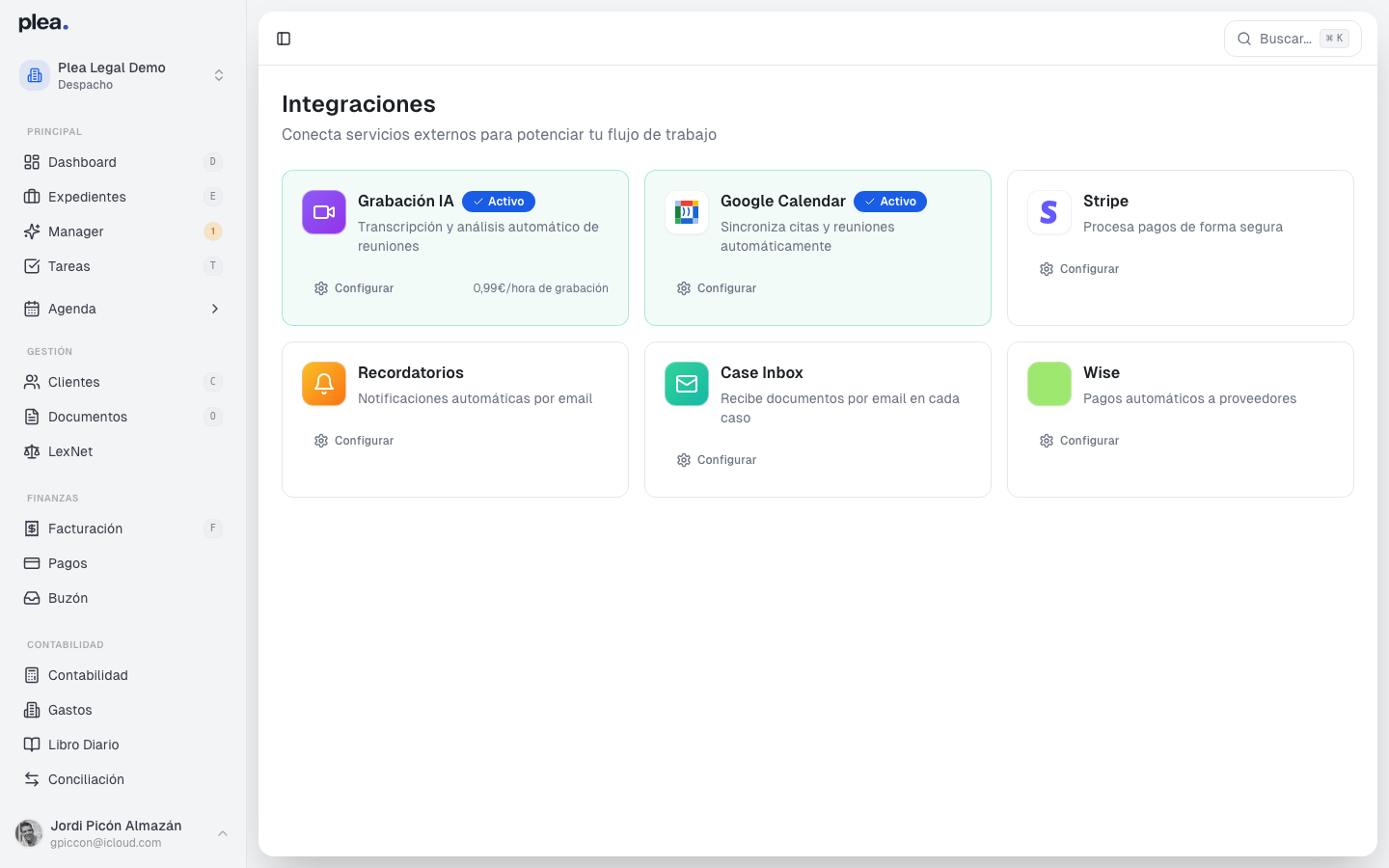Toggle the sidebar panel with the collapse icon
The image size is (1389, 868).
284,39
